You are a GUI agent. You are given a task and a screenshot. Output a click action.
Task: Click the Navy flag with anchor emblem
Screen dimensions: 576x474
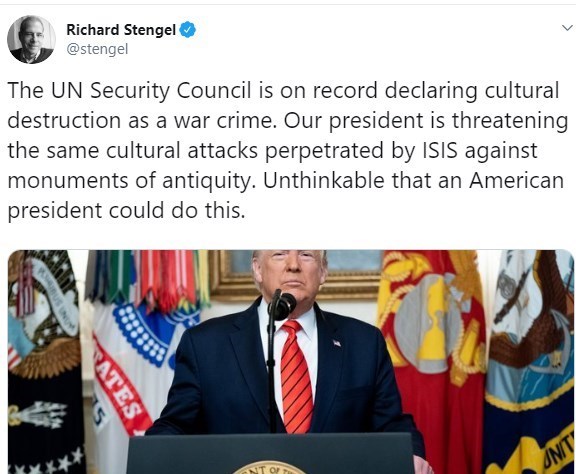coord(530,362)
